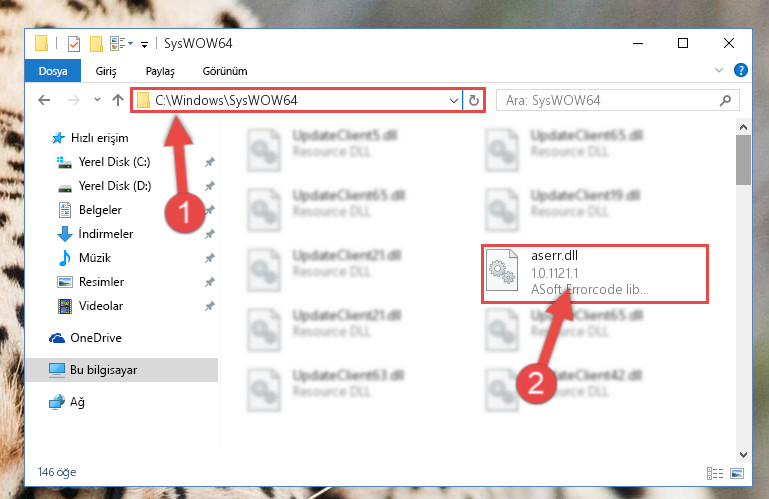Switch to the Görünüm ribbon tab

pos(225,71)
